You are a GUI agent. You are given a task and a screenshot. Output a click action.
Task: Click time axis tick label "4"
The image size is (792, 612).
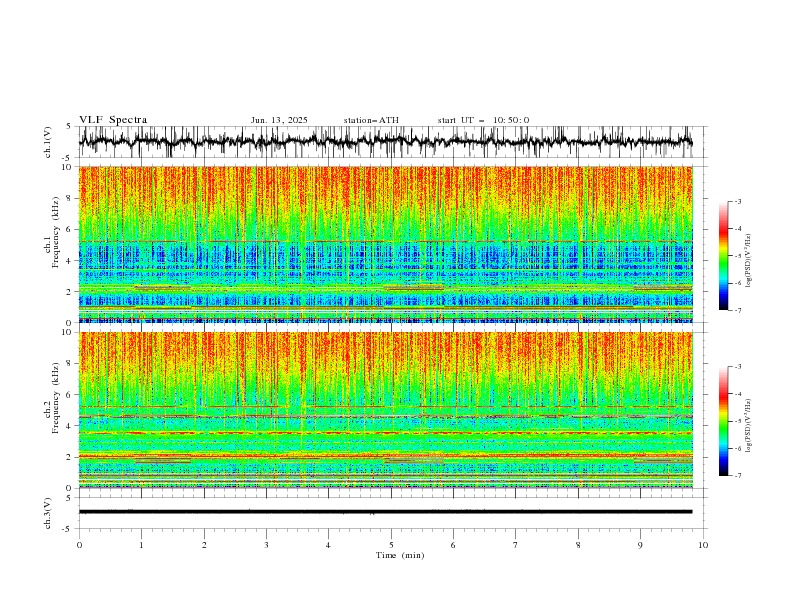[328, 545]
